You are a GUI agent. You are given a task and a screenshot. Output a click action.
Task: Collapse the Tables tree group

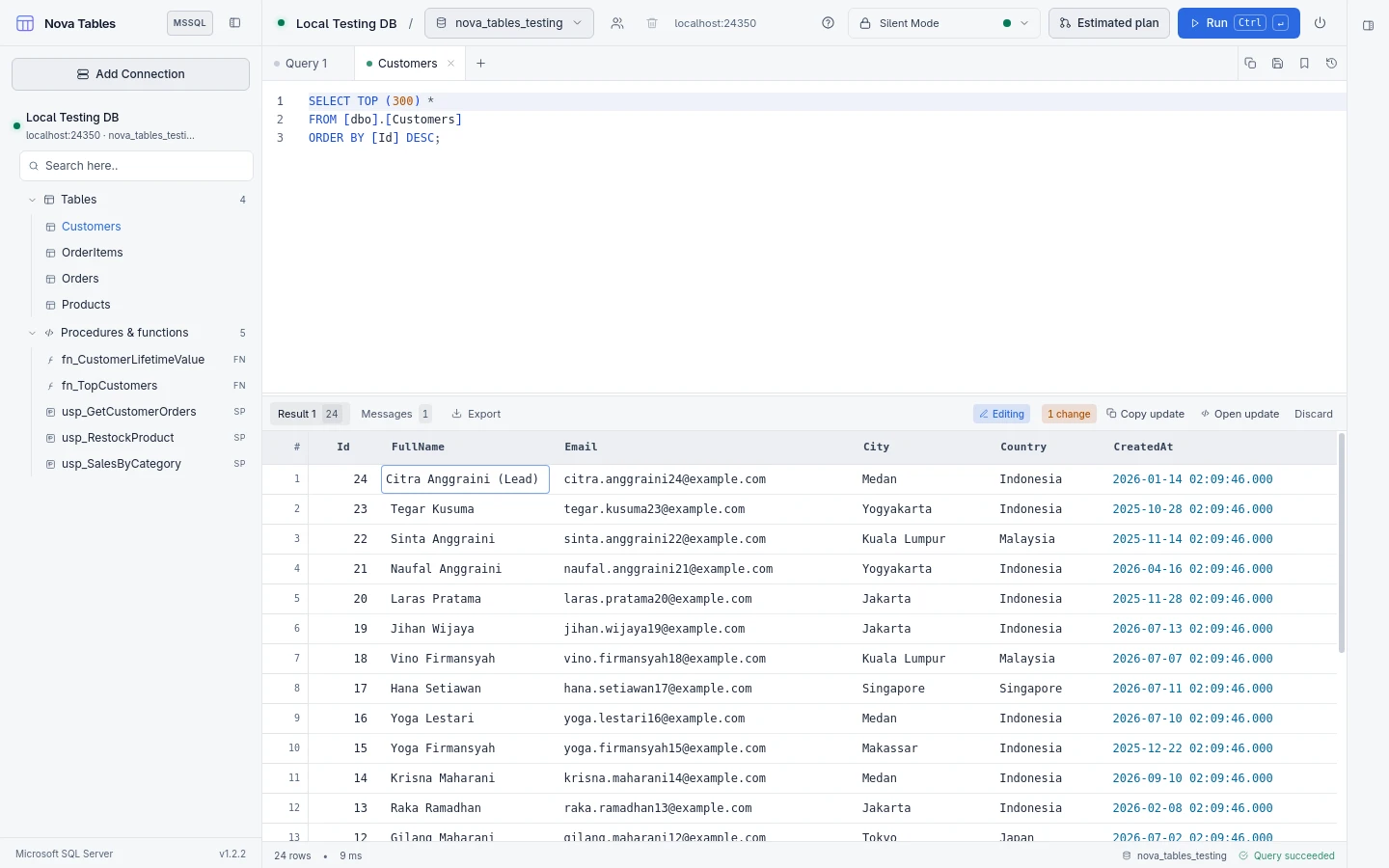point(32,200)
